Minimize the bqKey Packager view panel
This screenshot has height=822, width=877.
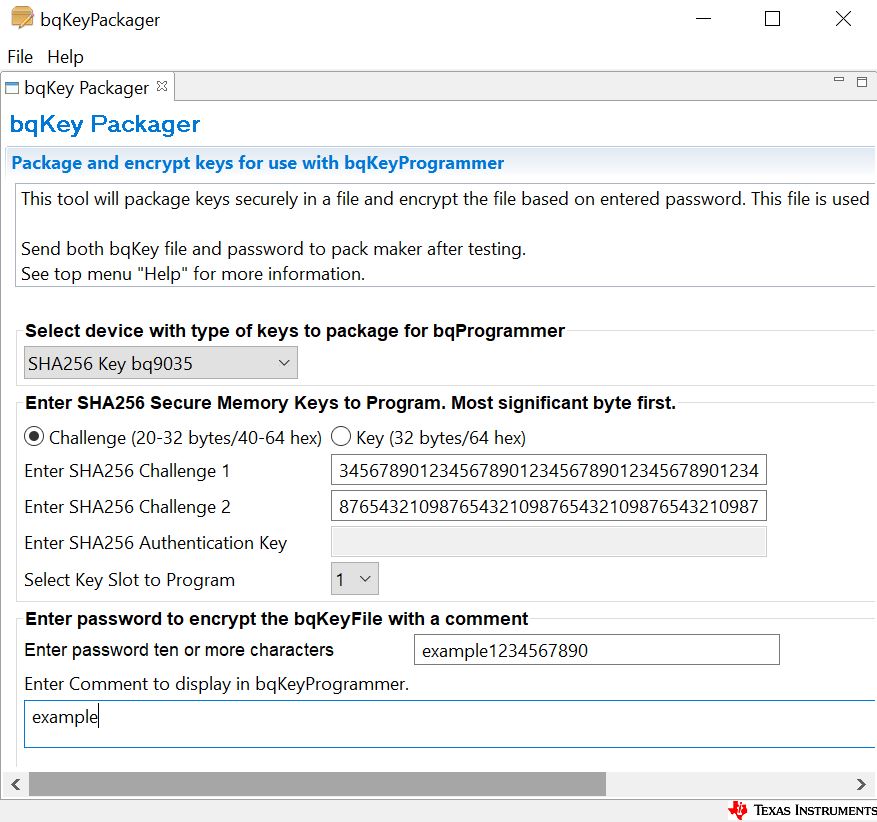pos(839,82)
